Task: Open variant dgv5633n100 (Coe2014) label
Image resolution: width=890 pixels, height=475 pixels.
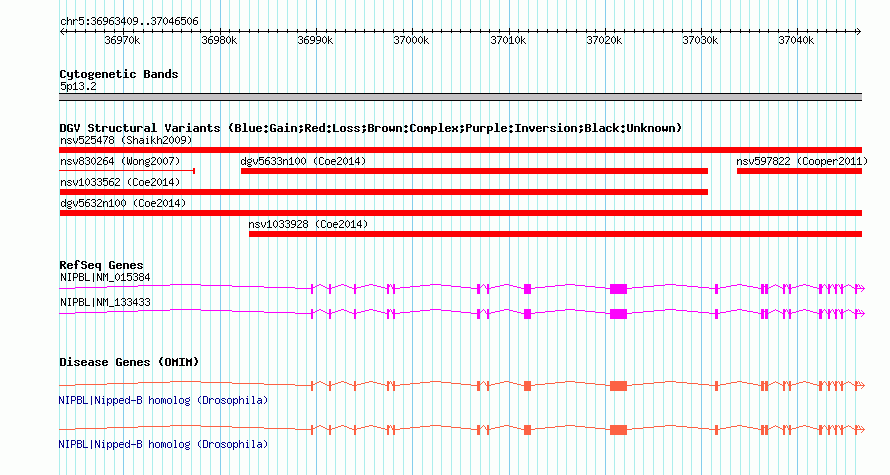Action: pyautogui.click(x=303, y=161)
